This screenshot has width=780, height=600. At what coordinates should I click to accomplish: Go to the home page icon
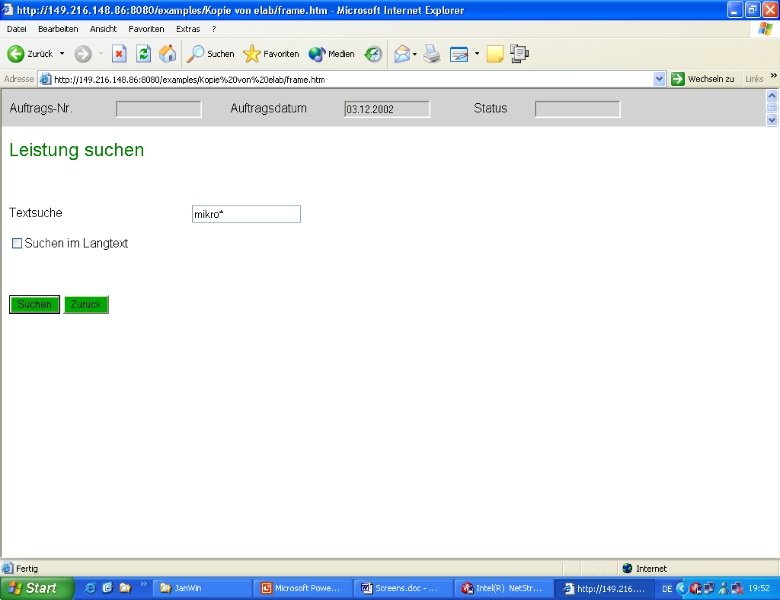168,54
